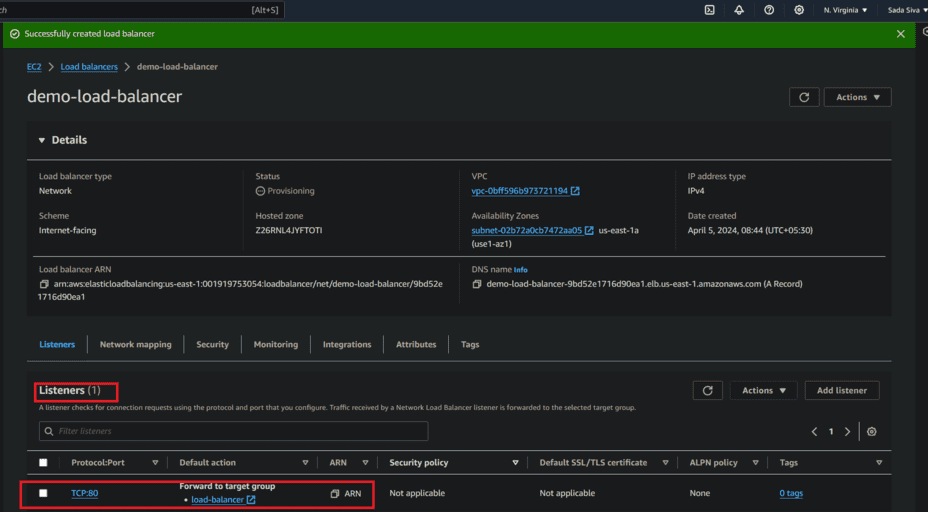Open the subnet-02b72a0cb7472aa05 link
This screenshot has width=928, height=512.
[526, 230]
